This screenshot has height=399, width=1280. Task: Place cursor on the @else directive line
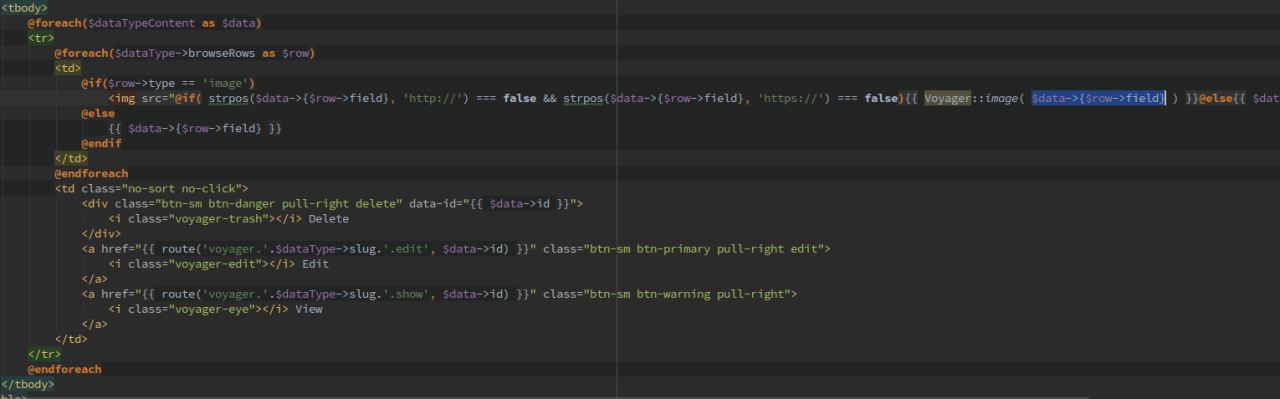point(98,113)
